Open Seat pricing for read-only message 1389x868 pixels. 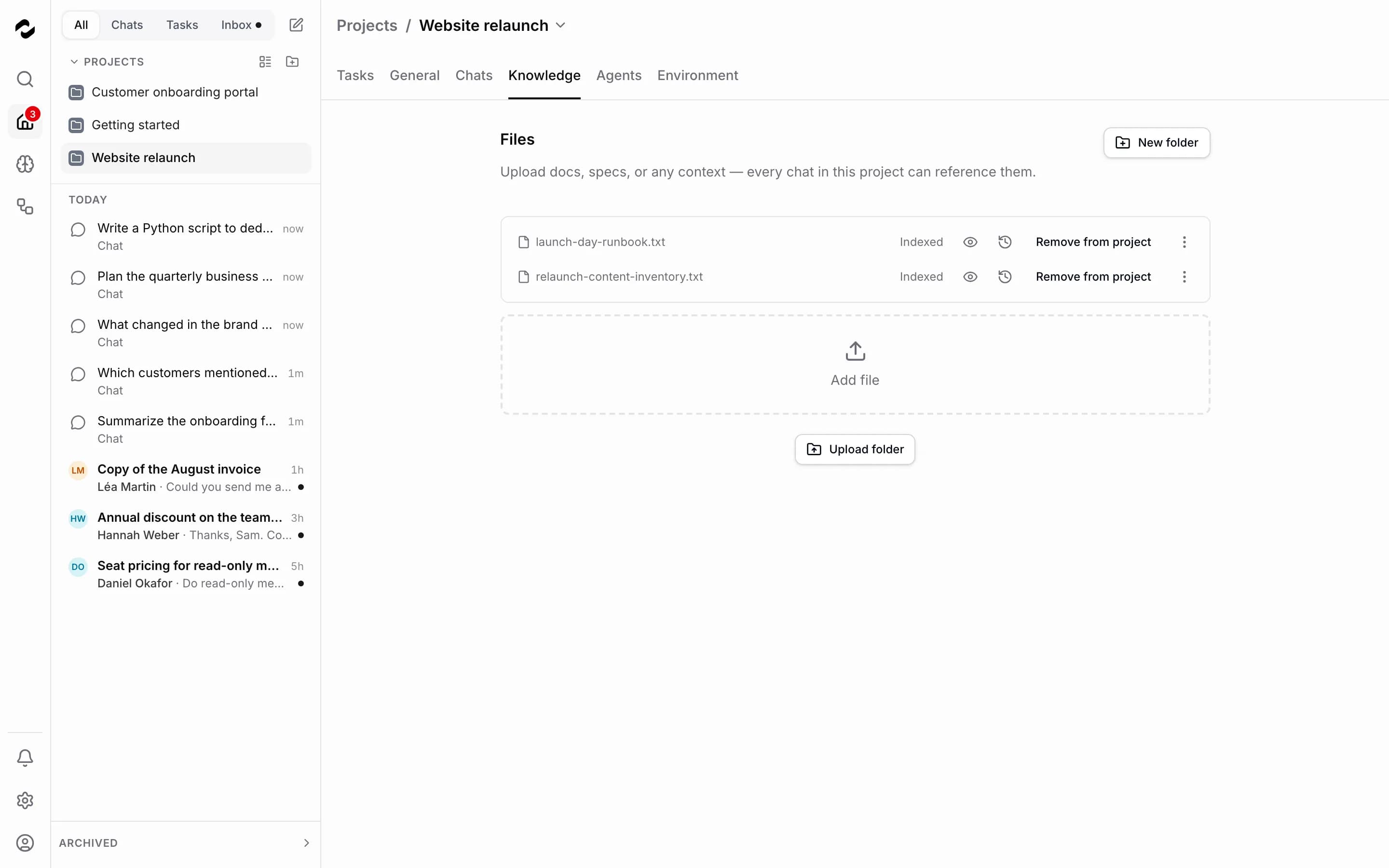(186, 574)
